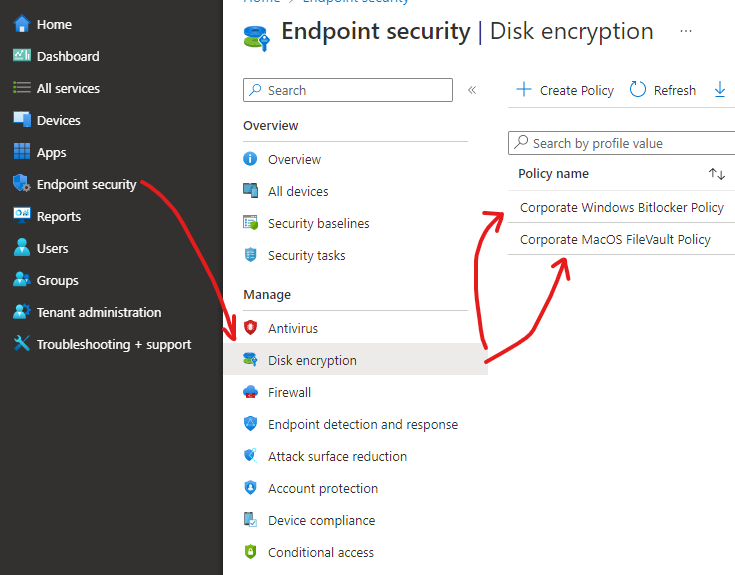Click the Device compliance icon
Image resolution: width=735 pixels, height=575 pixels.
251,520
